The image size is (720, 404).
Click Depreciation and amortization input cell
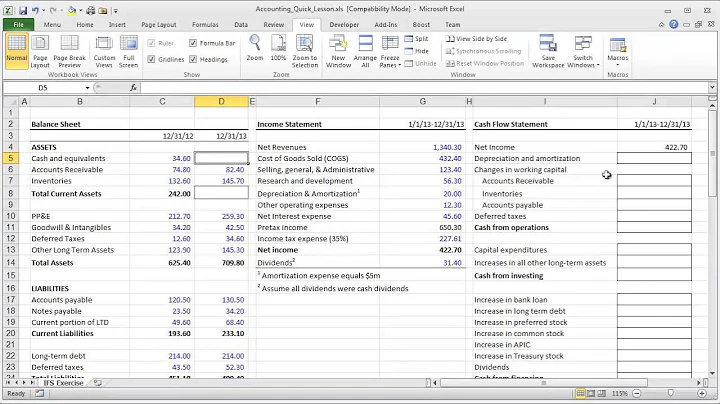point(654,158)
